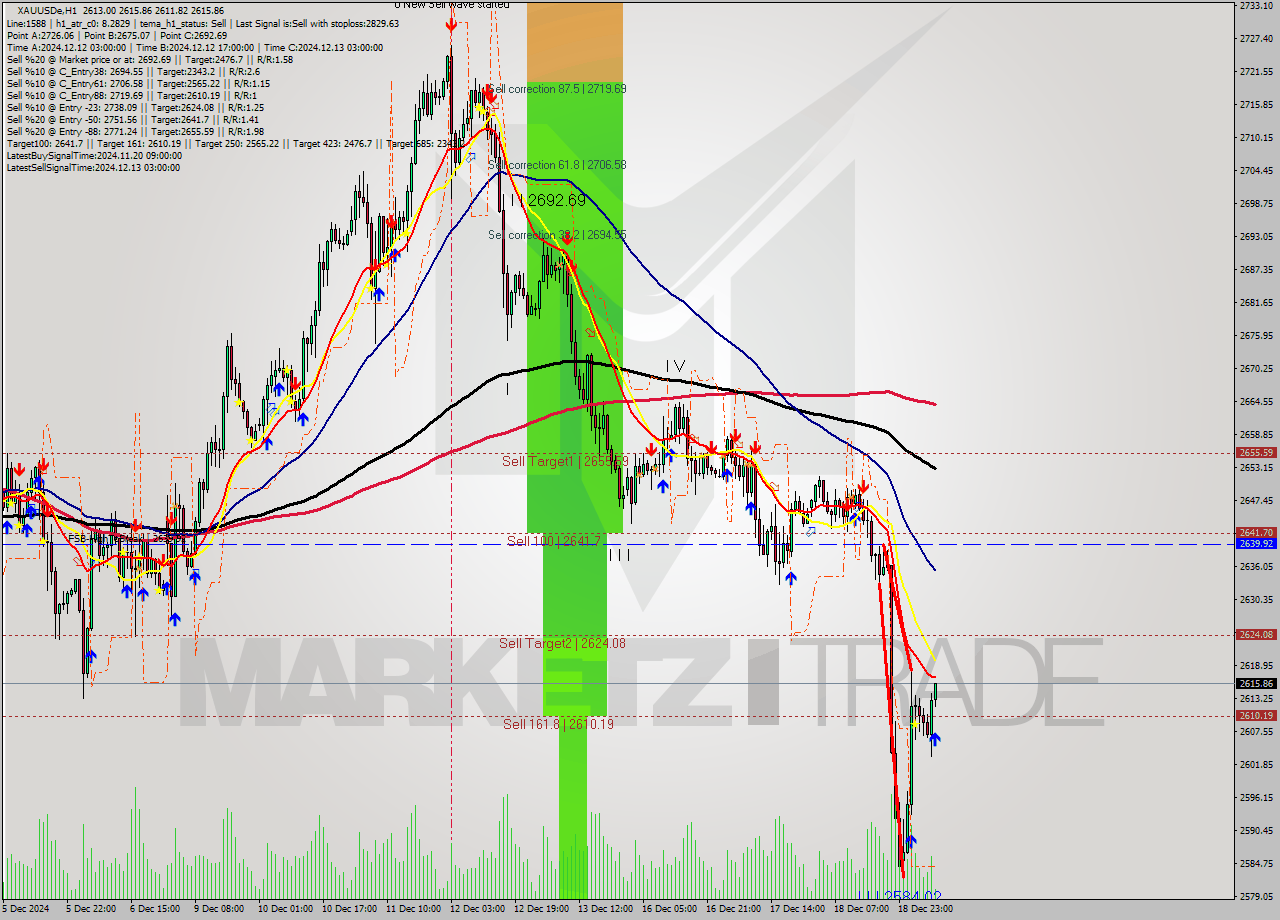Select the 'Sell 161.8 | 2610.19' label
The width and height of the screenshot is (1280, 920).
(558, 723)
